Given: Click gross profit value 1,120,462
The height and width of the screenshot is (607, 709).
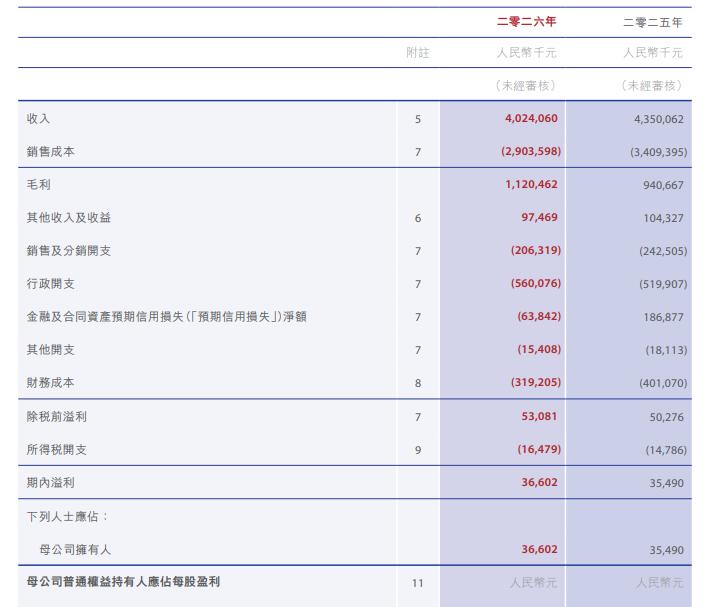Looking at the screenshot, I should point(531,185).
